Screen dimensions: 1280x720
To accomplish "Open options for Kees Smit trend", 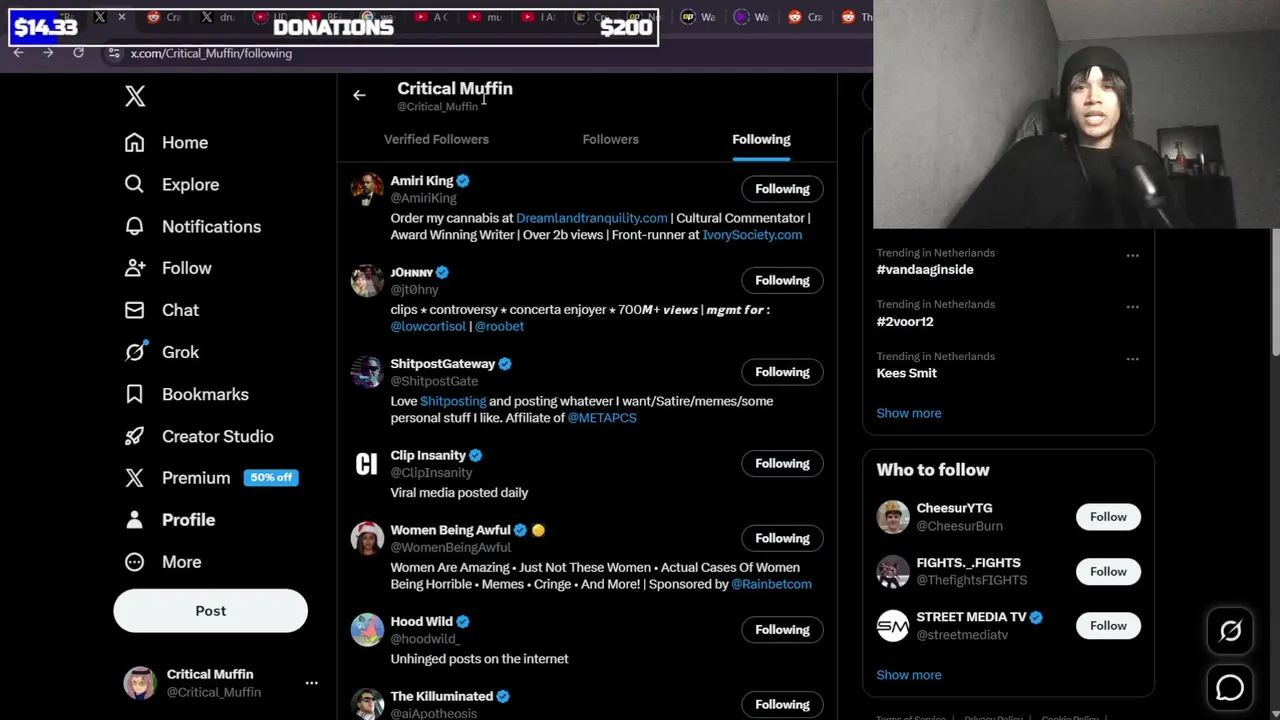I will point(1132,359).
